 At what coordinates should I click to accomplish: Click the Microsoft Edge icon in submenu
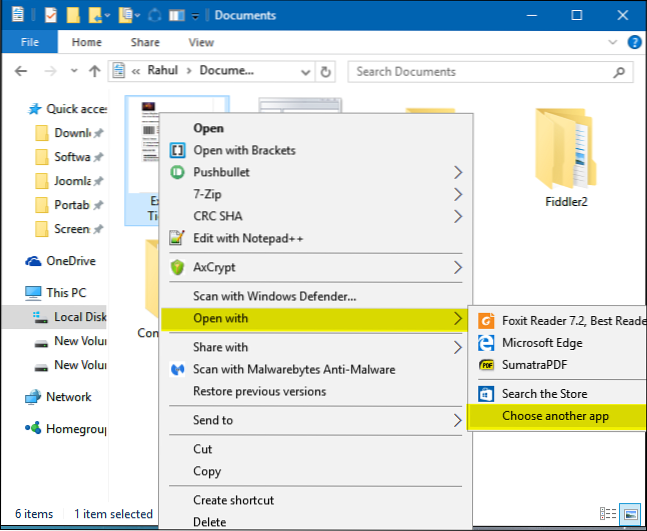(486, 343)
